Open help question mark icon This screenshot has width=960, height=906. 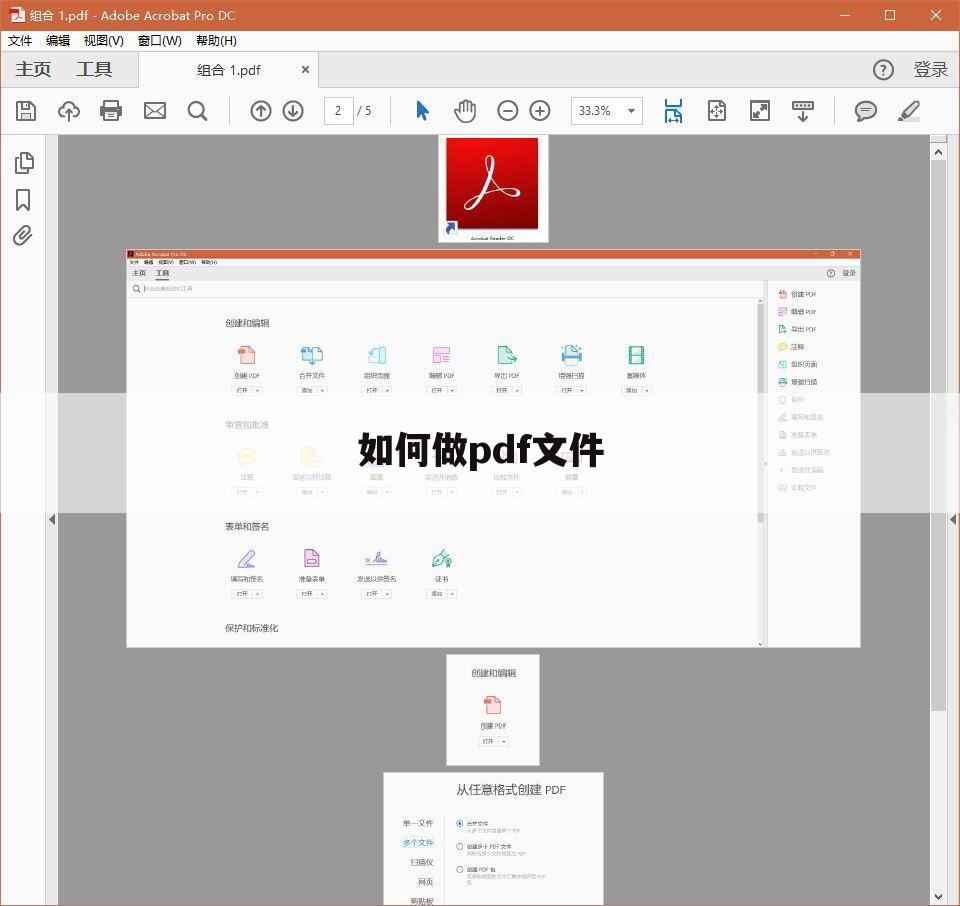tap(883, 70)
